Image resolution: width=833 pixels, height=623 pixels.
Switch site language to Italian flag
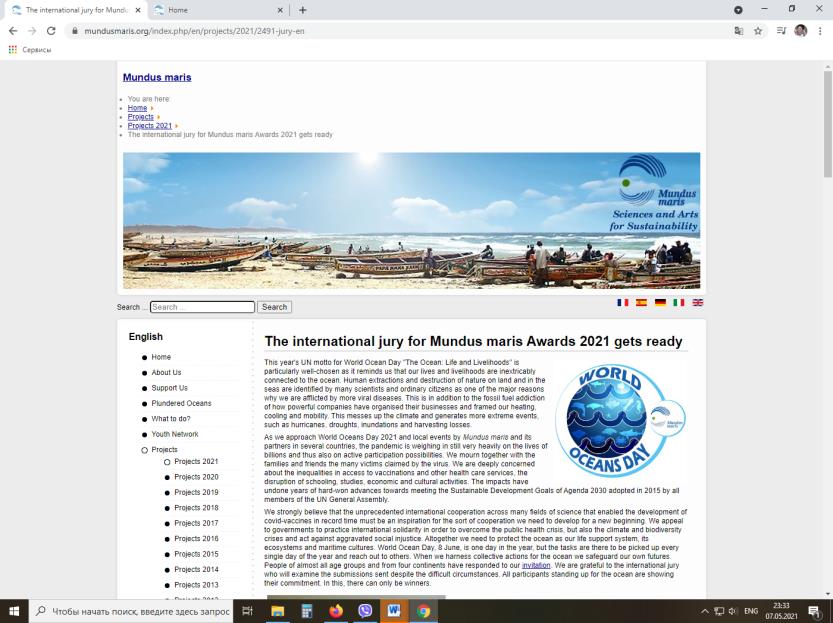click(679, 302)
